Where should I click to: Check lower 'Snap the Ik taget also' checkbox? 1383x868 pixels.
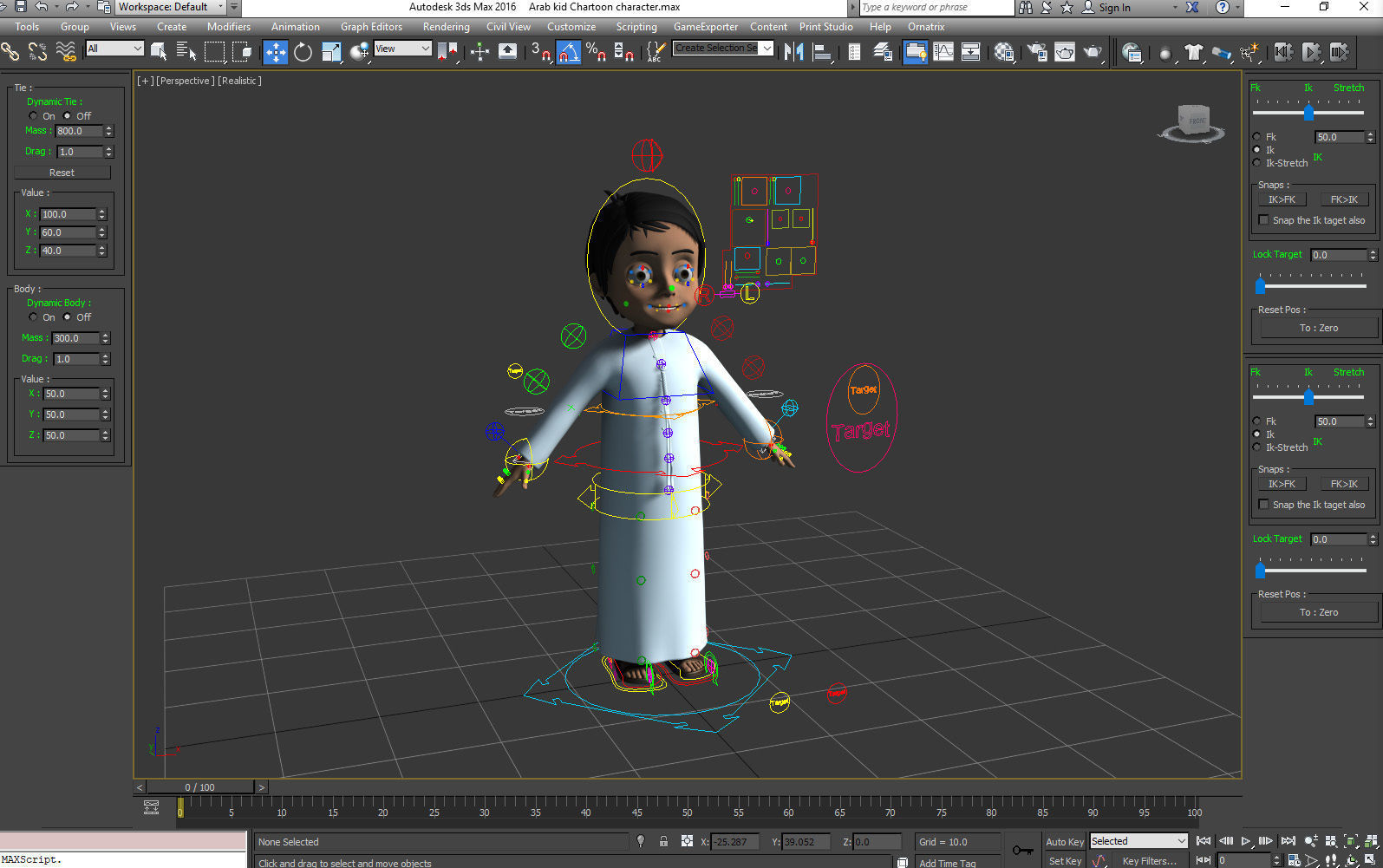tap(1264, 505)
